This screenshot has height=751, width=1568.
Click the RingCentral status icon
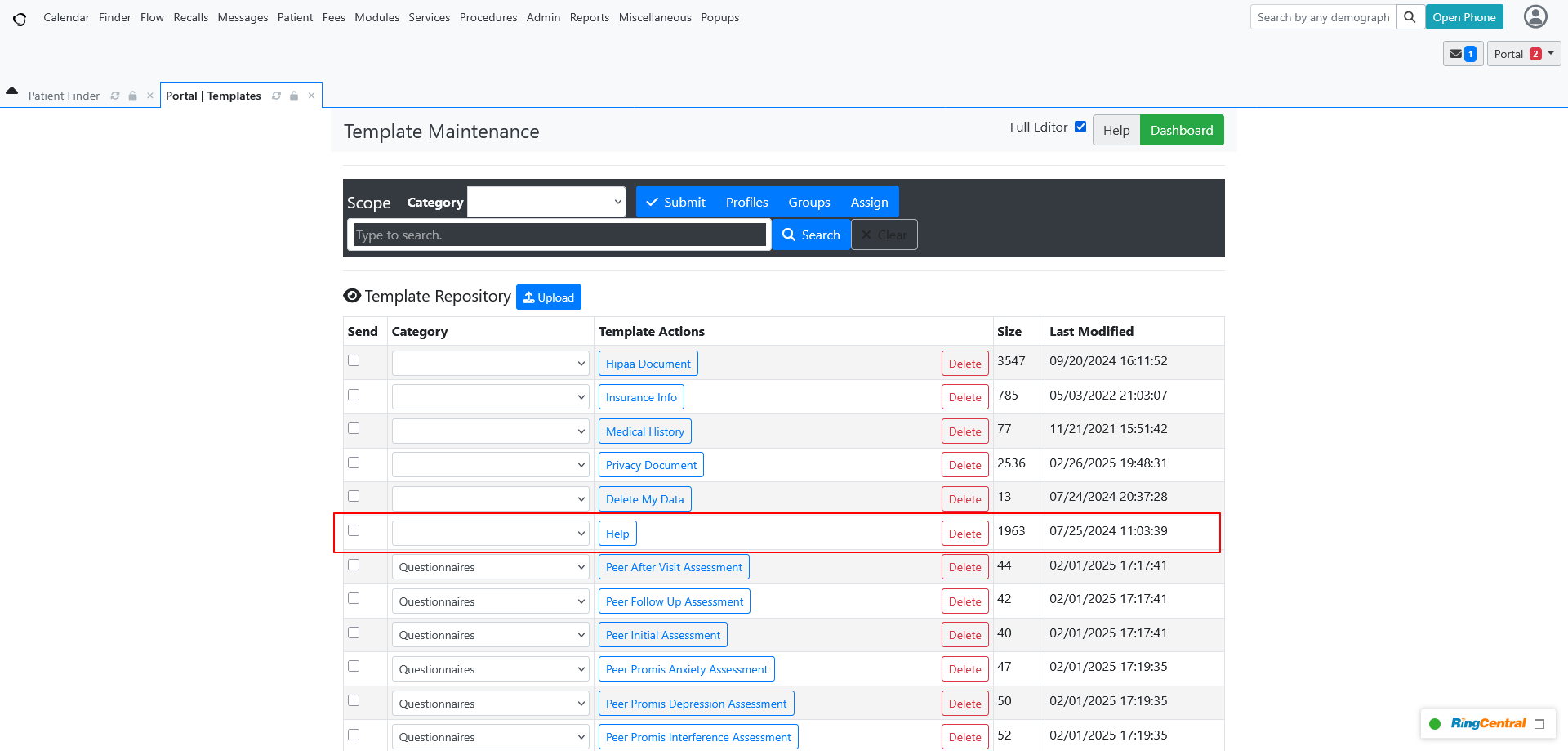click(1435, 724)
